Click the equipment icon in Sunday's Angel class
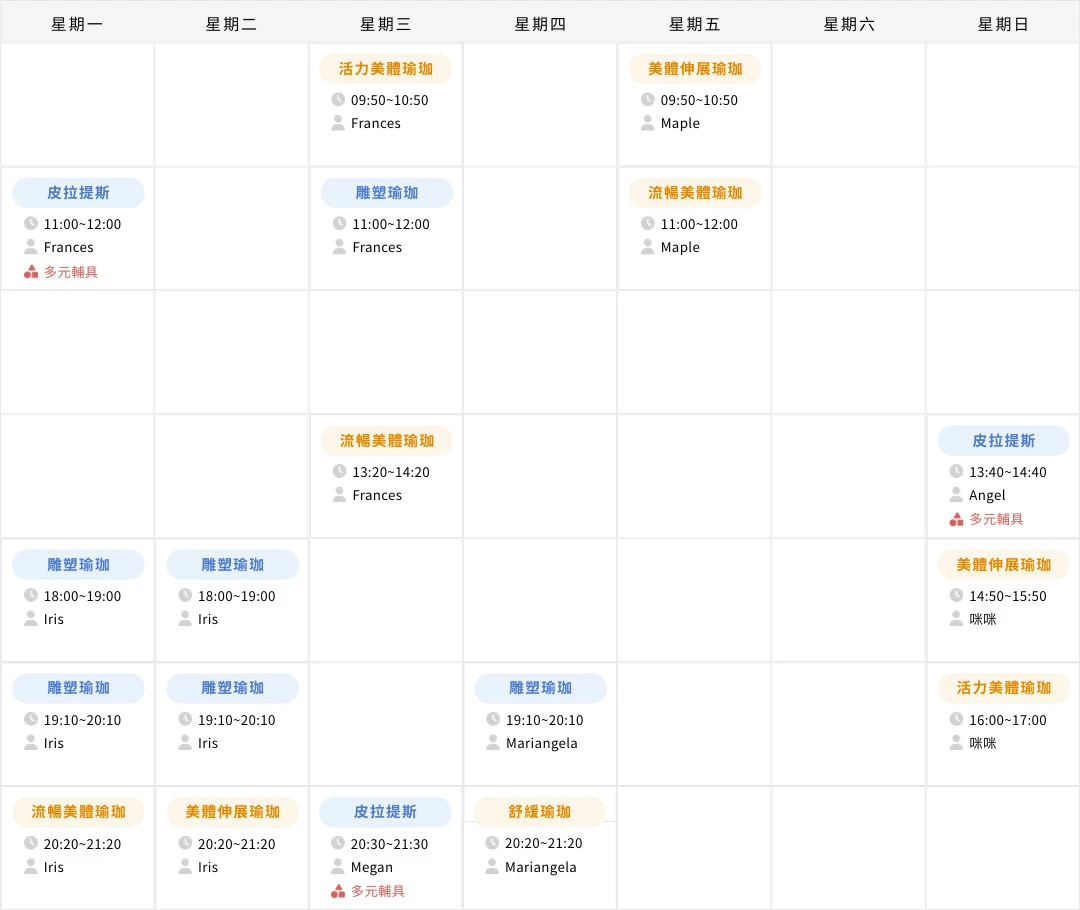 [956, 518]
